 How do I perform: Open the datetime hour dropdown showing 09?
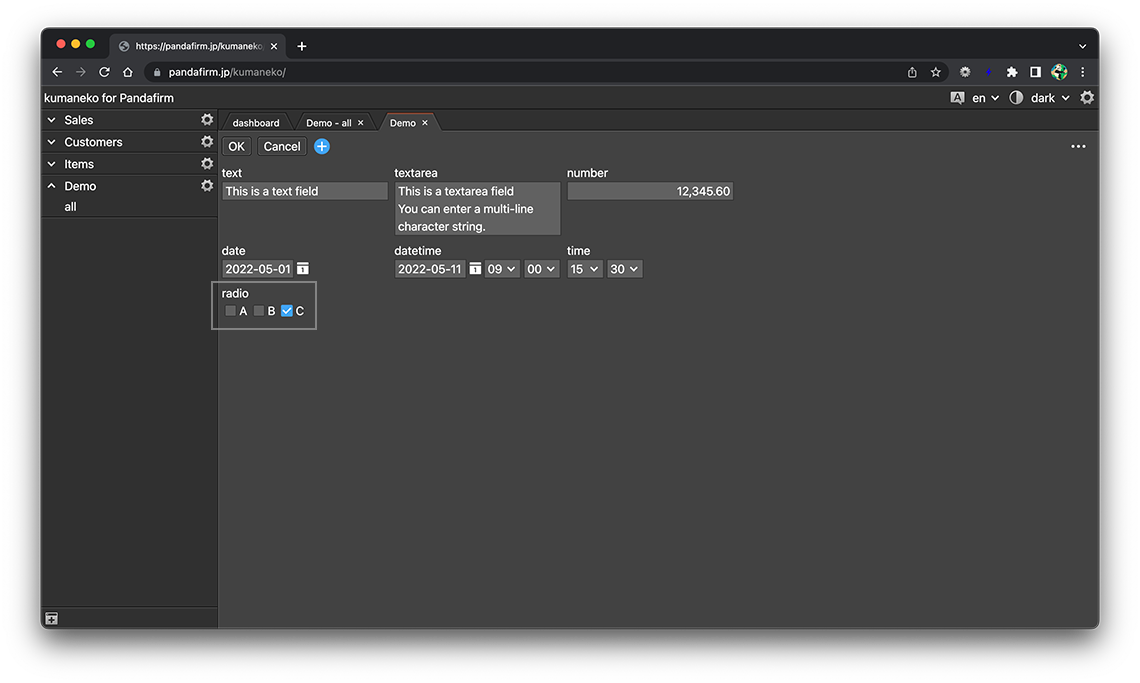502,269
